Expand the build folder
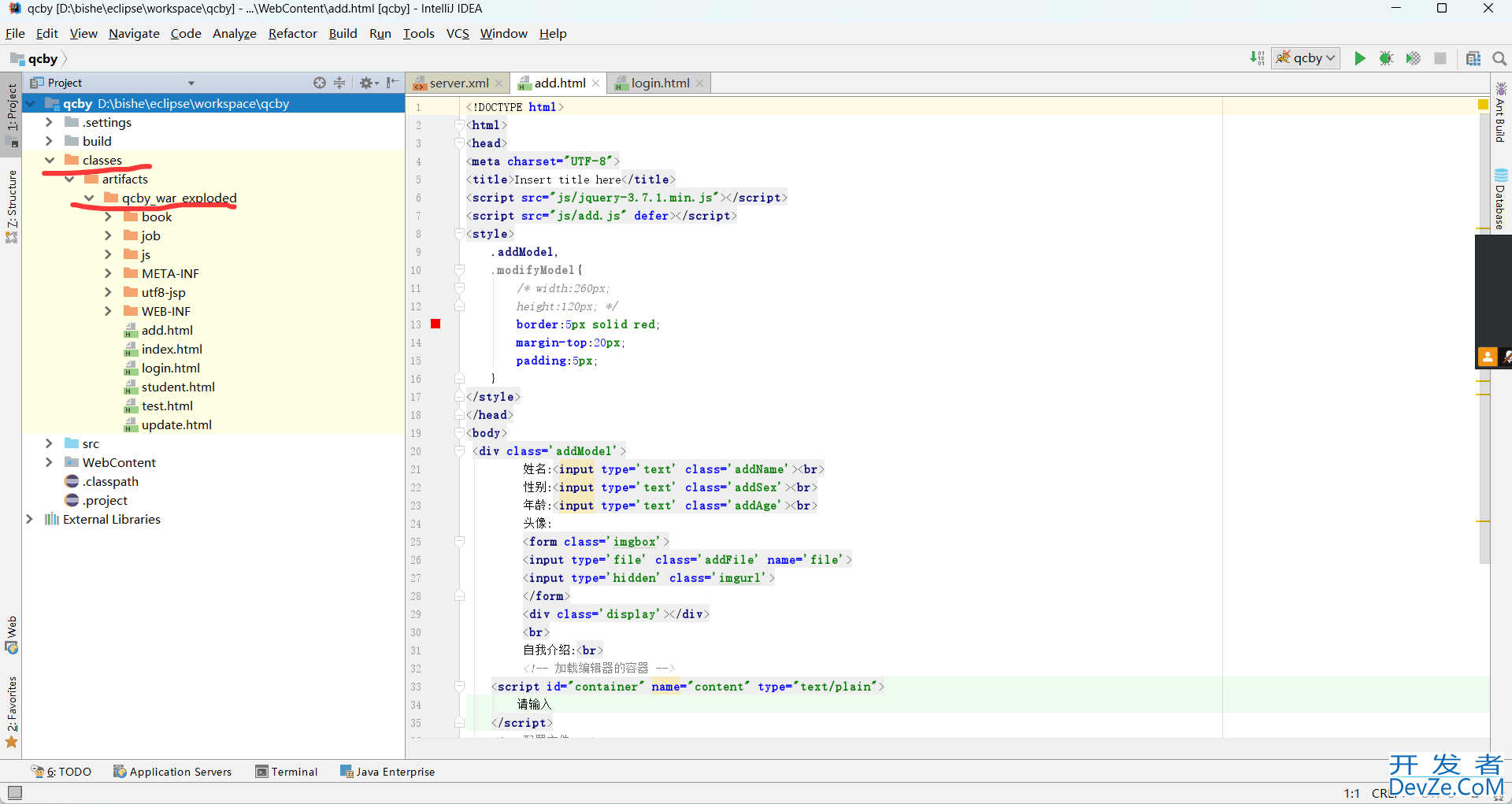 [x=49, y=141]
